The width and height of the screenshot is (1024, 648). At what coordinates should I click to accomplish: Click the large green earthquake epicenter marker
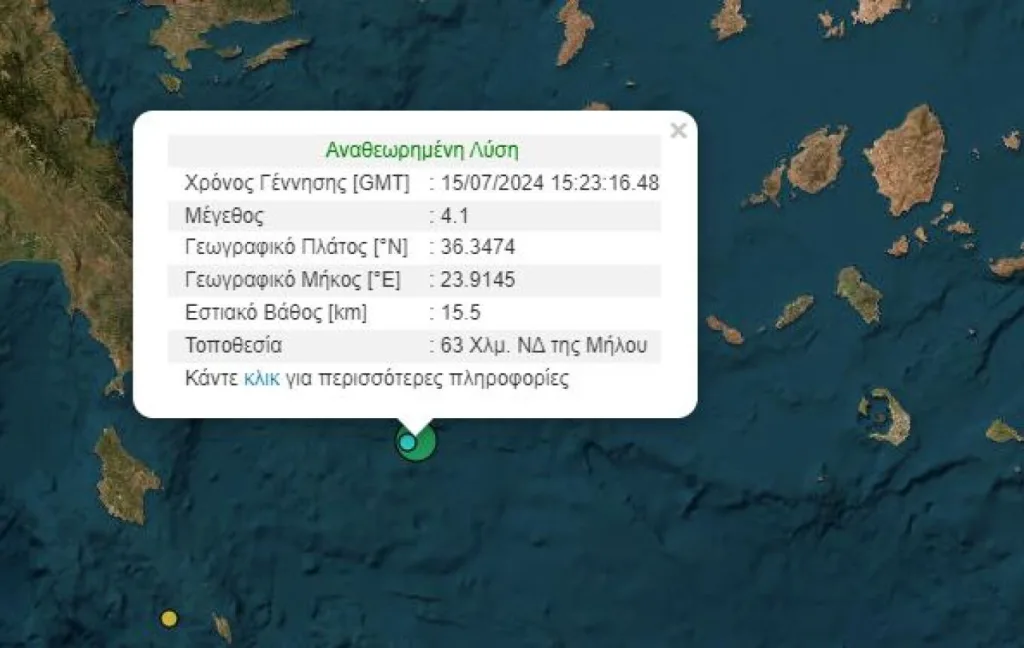tap(424, 444)
